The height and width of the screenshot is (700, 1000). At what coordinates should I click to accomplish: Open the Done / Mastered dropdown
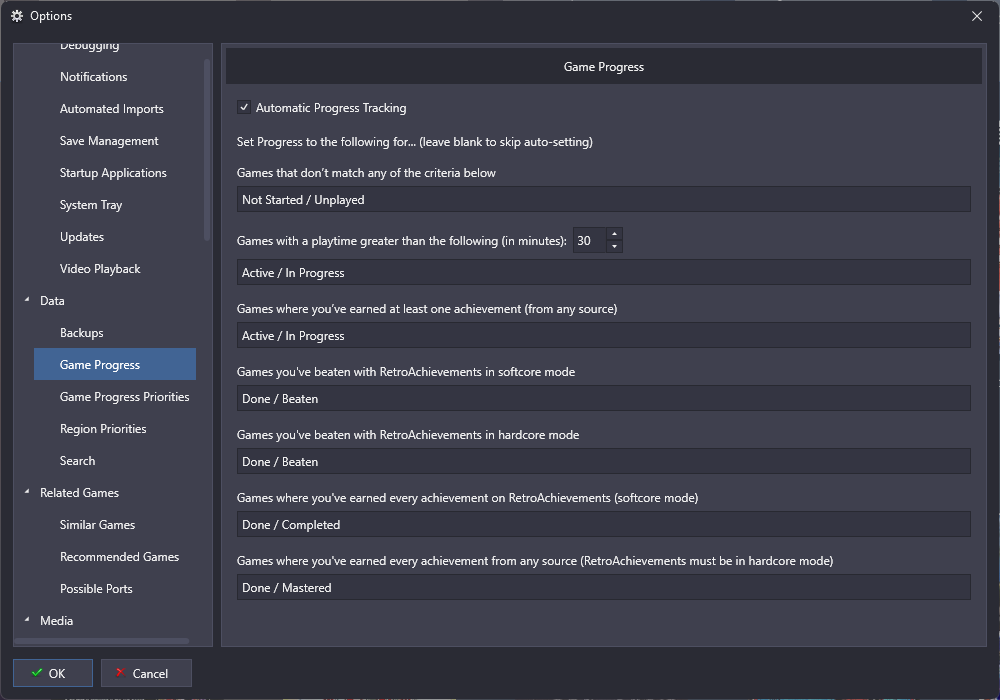(603, 588)
